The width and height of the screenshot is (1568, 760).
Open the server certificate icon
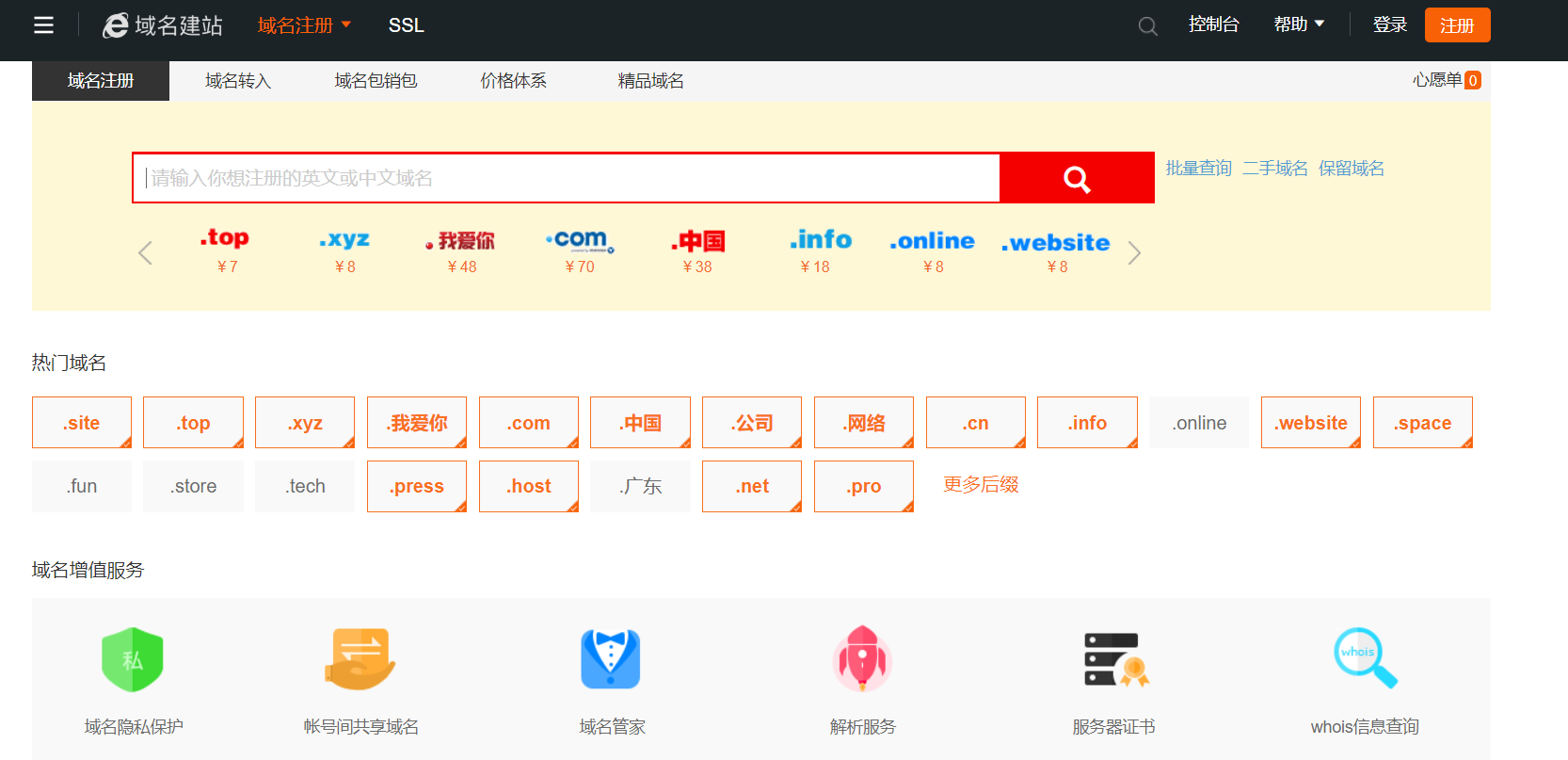[x=1114, y=659]
